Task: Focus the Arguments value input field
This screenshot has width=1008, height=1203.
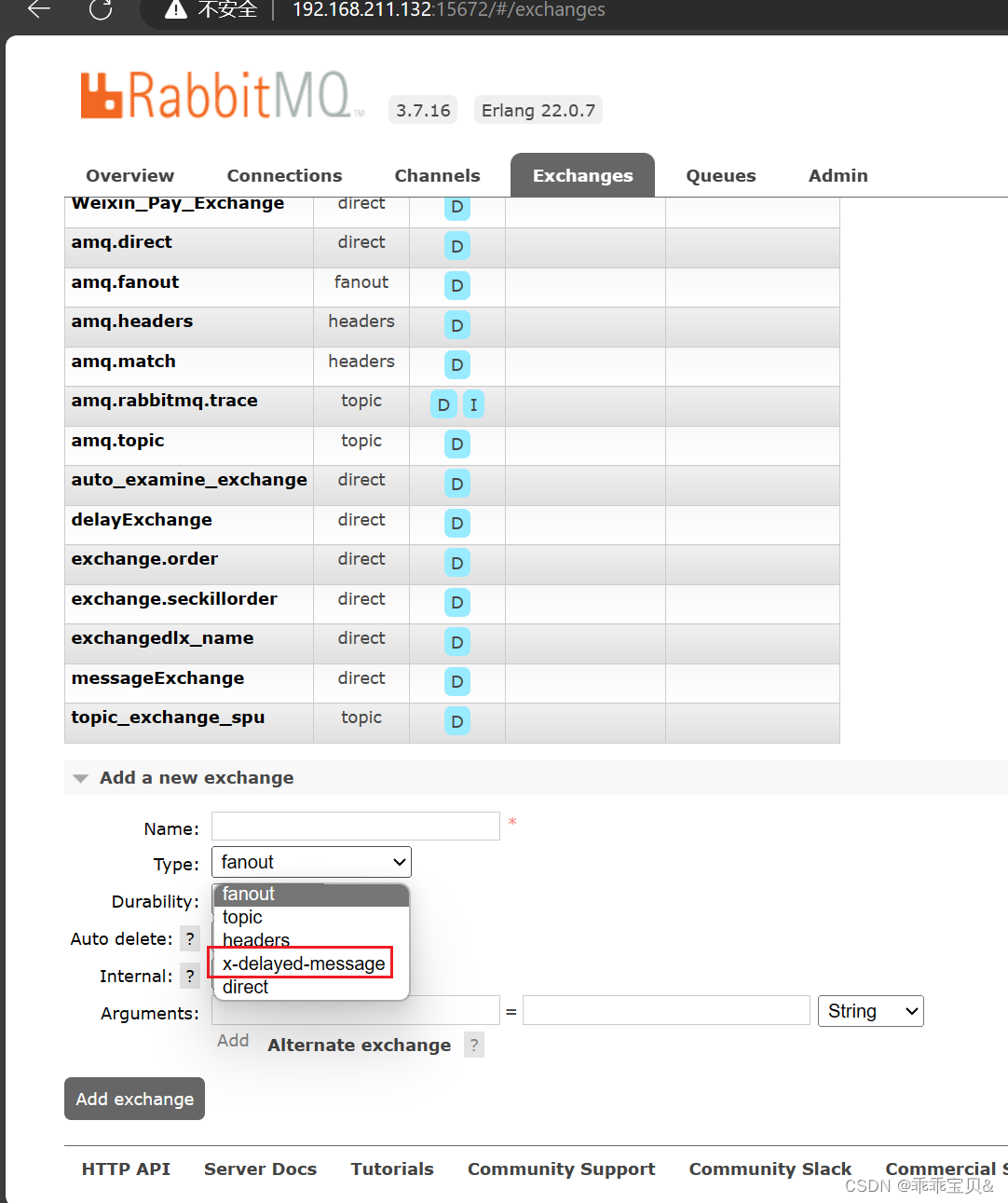Action: click(666, 1010)
